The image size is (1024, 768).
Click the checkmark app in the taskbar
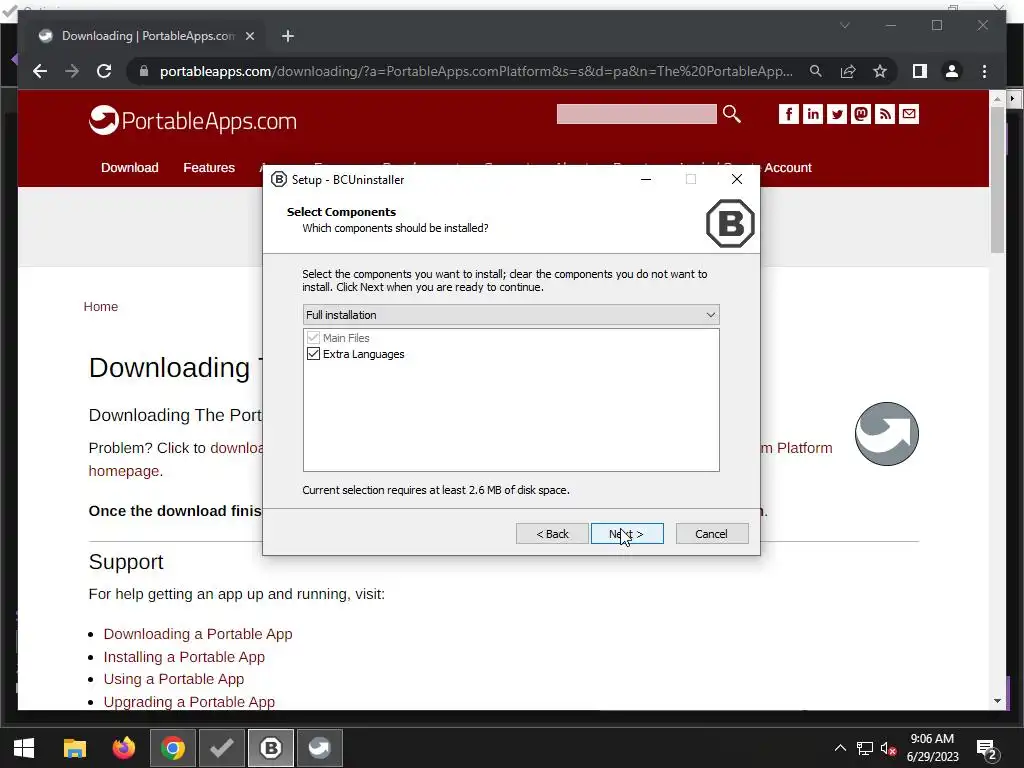pos(222,748)
